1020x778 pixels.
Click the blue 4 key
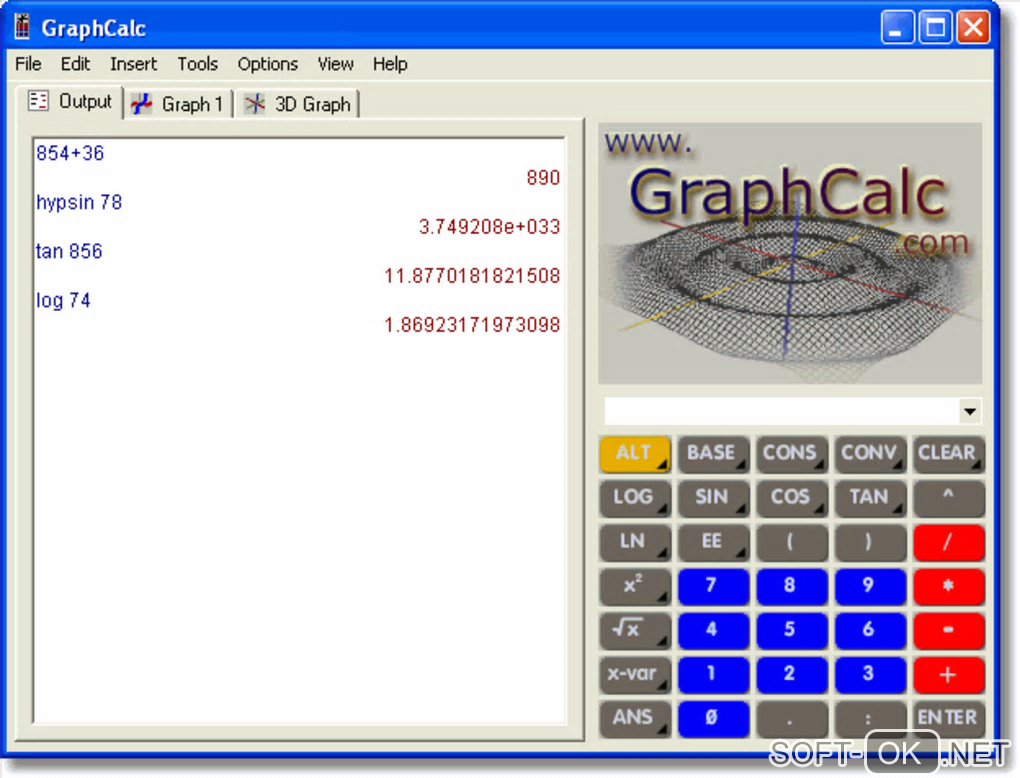[x=712, y=630]
